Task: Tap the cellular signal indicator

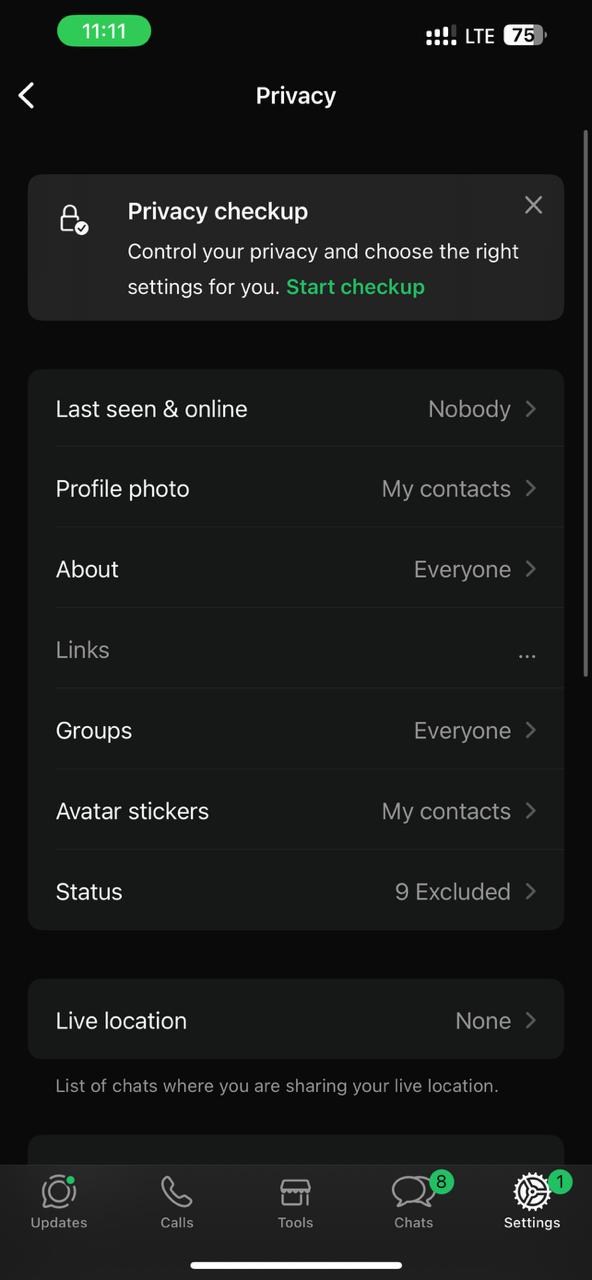Action: [440, 35]
